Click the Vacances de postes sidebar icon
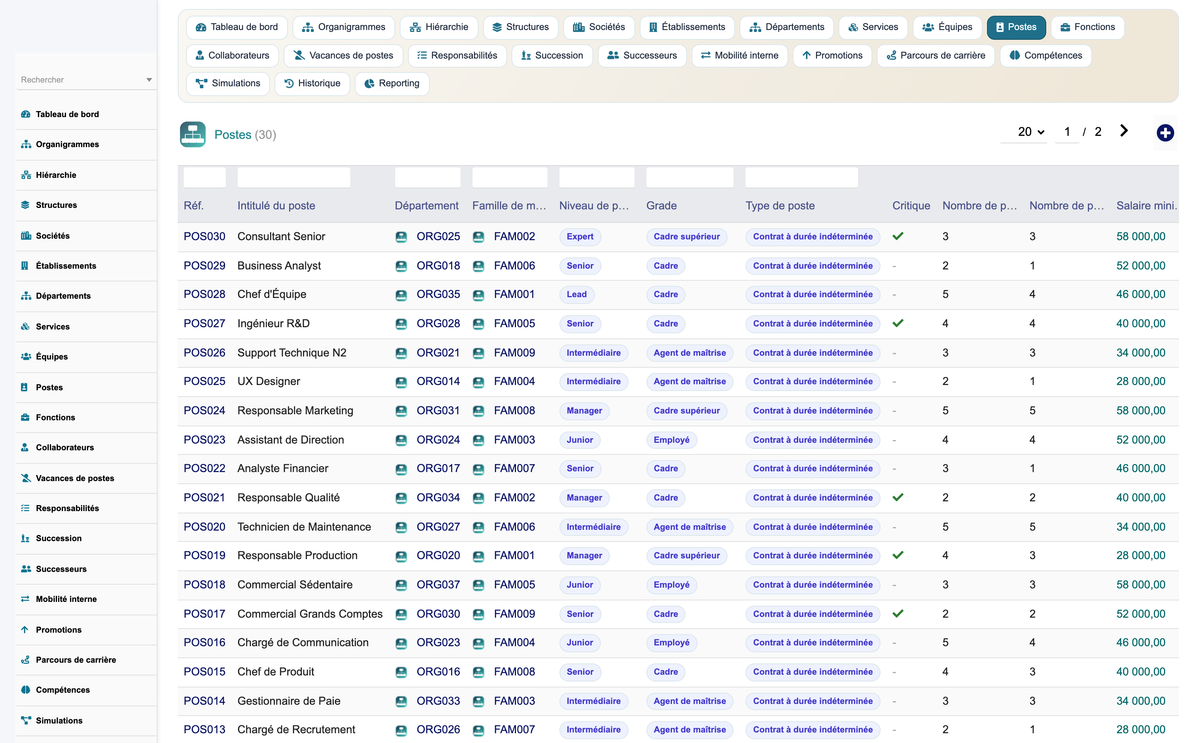This screenshot has width=1200, height=743. (25, 478)
